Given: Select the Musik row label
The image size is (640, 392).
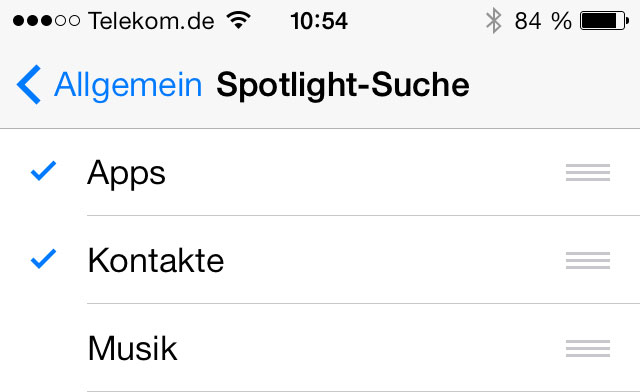Looking at the screenshot, I should coord(133,348).
